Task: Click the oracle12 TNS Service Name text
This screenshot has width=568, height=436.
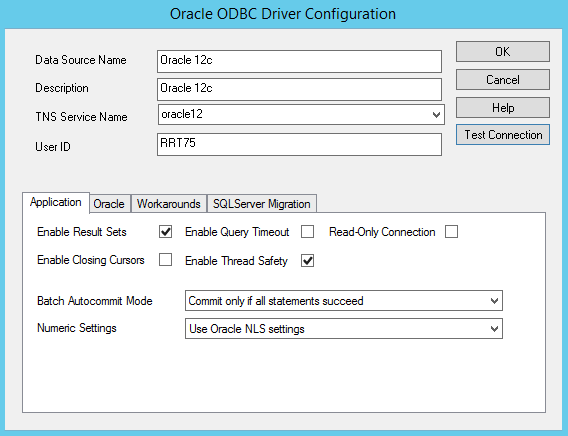Action: [x=182, y=114]
